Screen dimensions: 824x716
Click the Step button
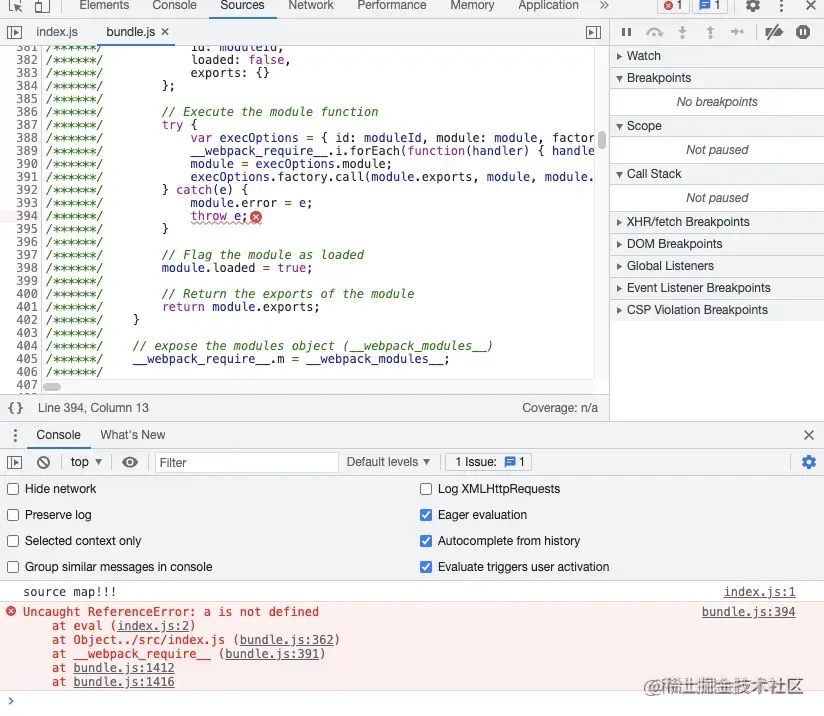tap(737, 32)
